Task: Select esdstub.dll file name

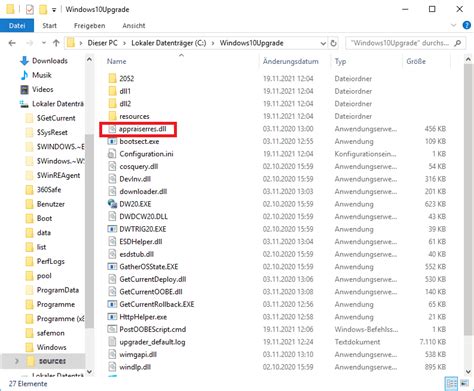Action: point(136,254)
